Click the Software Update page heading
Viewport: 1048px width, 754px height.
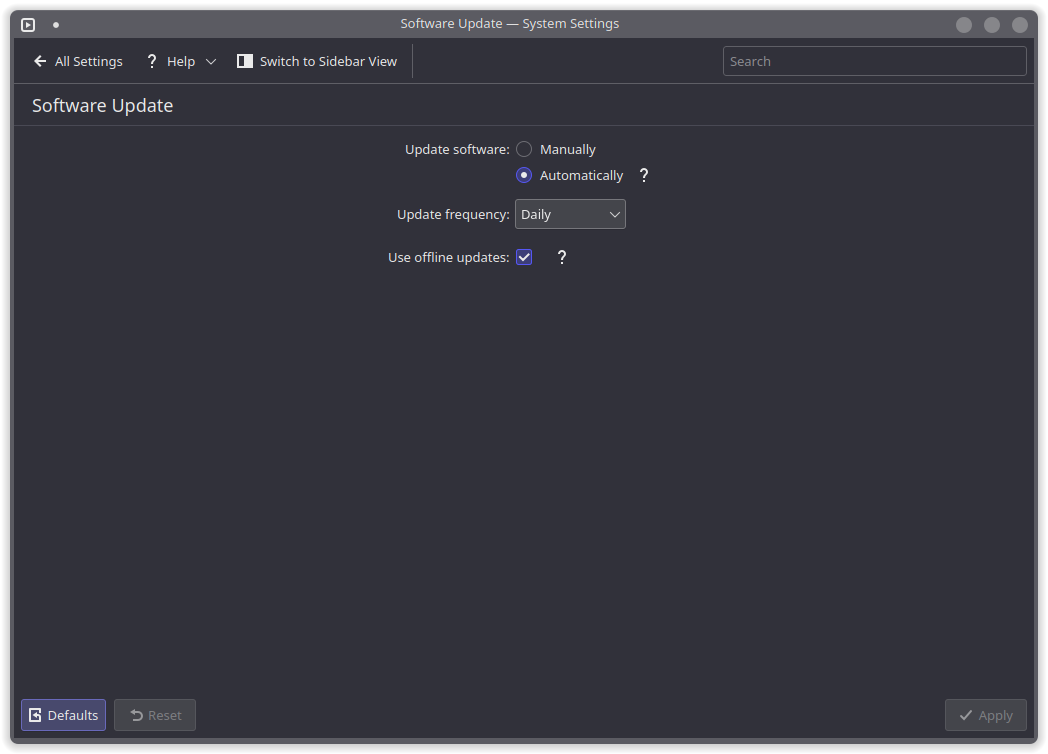(x=103, y=105)
